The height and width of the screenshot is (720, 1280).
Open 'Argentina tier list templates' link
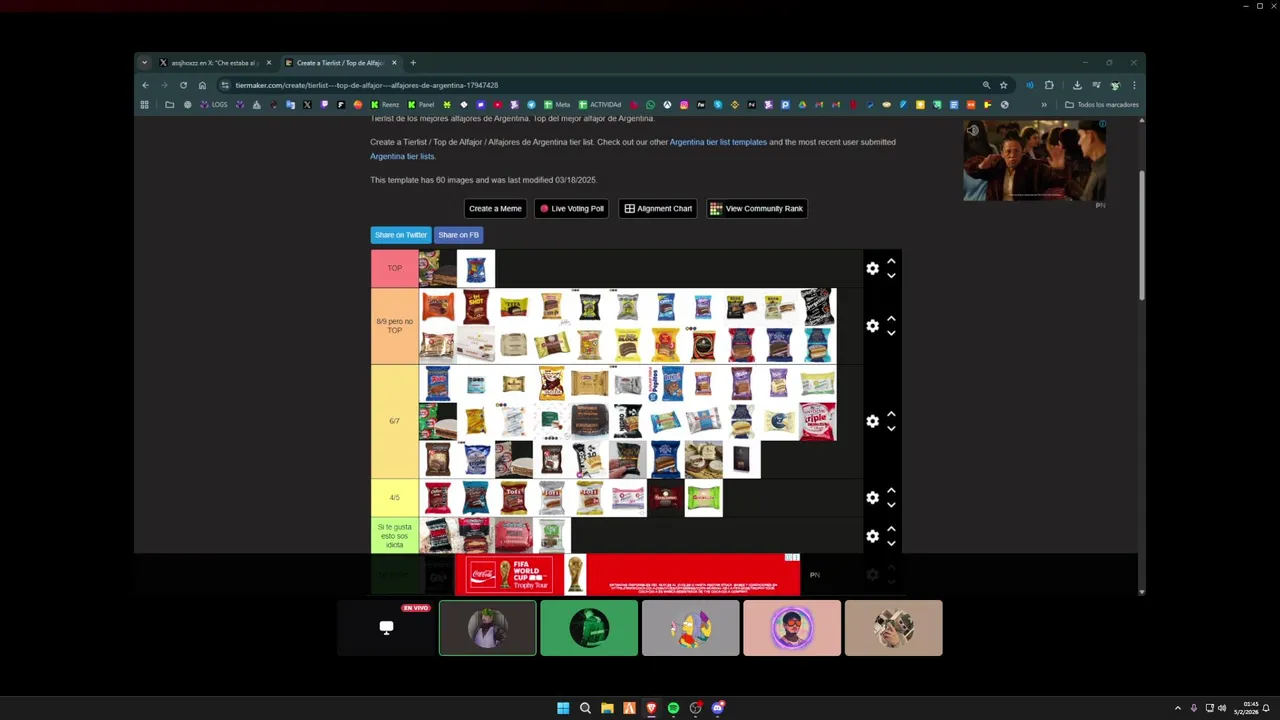tap(718, 142)
